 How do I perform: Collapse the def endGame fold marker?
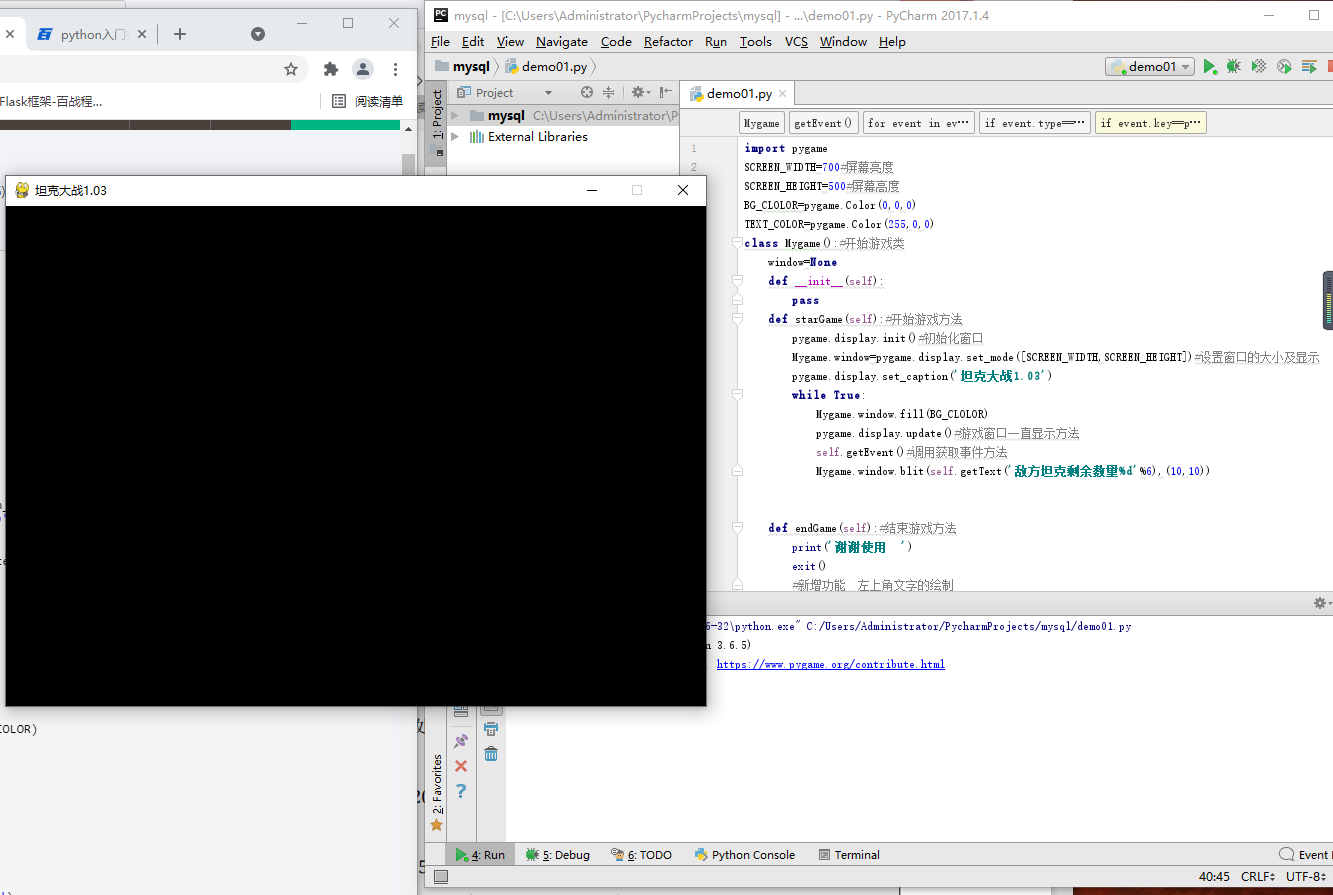tap(737, 528)
